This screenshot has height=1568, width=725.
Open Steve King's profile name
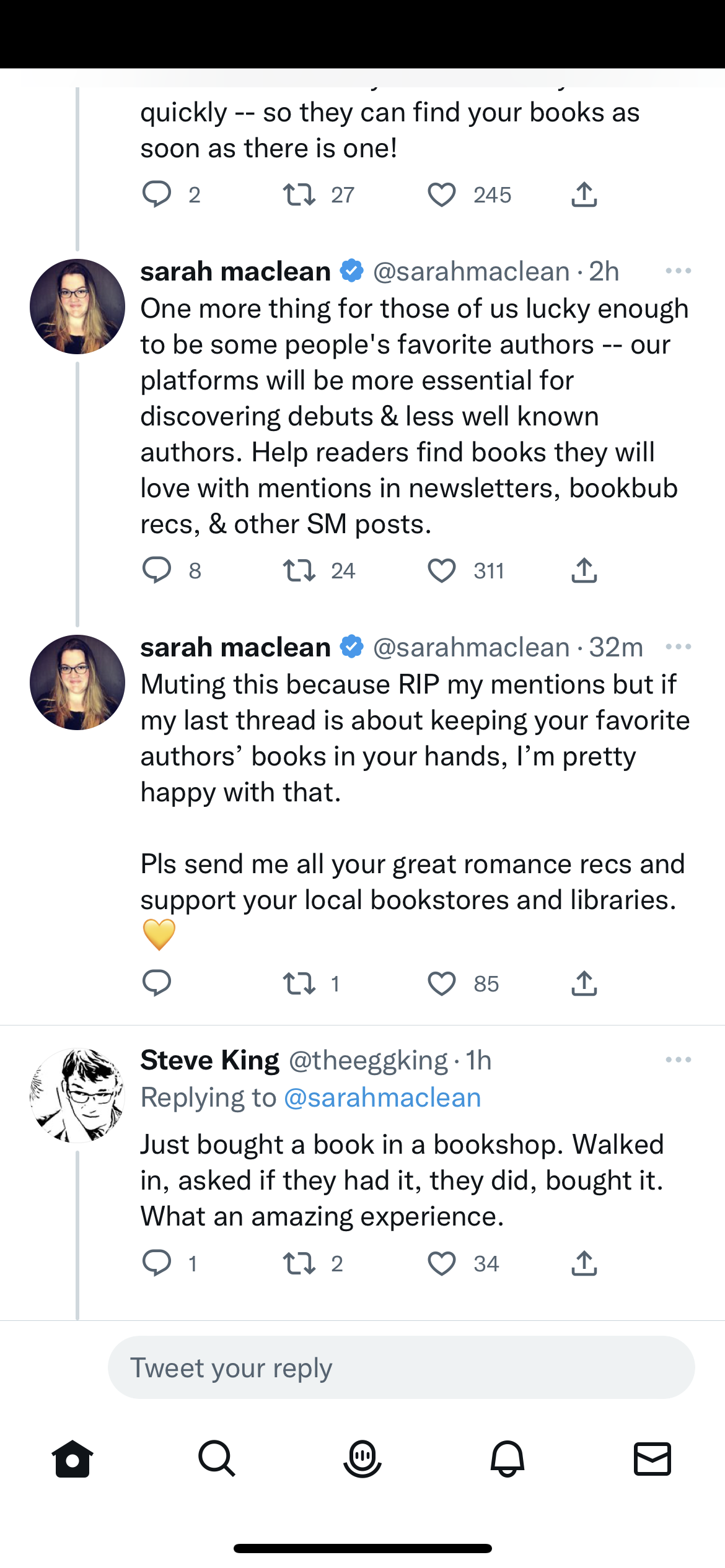coord(210,1061)
